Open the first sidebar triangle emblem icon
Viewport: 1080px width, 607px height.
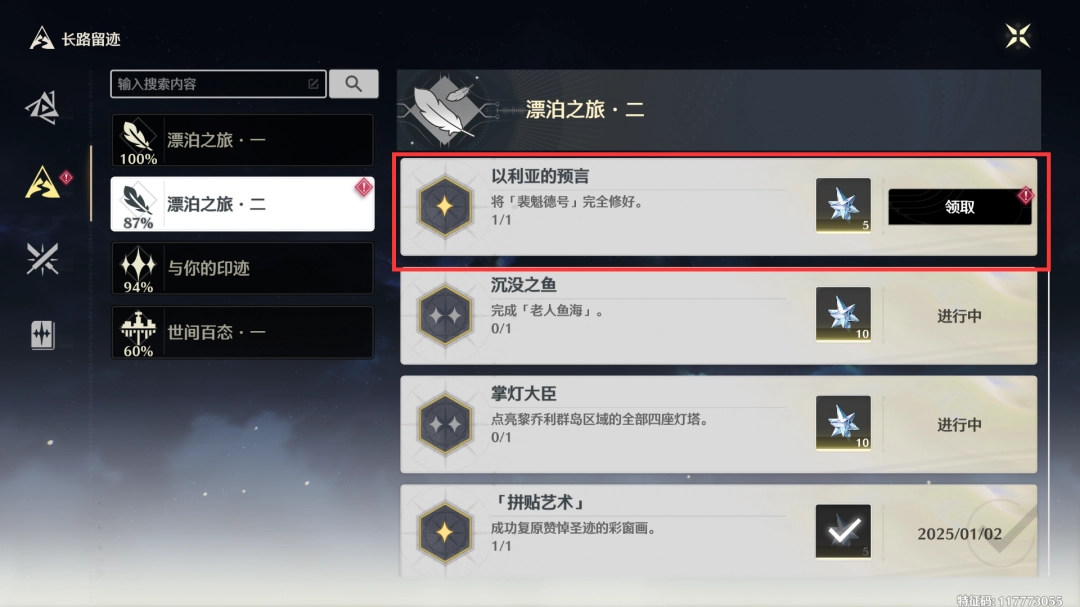(x=42, y=107)
